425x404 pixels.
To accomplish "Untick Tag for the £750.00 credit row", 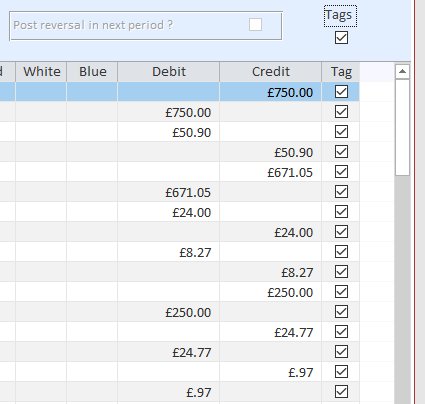I will tap(341, 92).
